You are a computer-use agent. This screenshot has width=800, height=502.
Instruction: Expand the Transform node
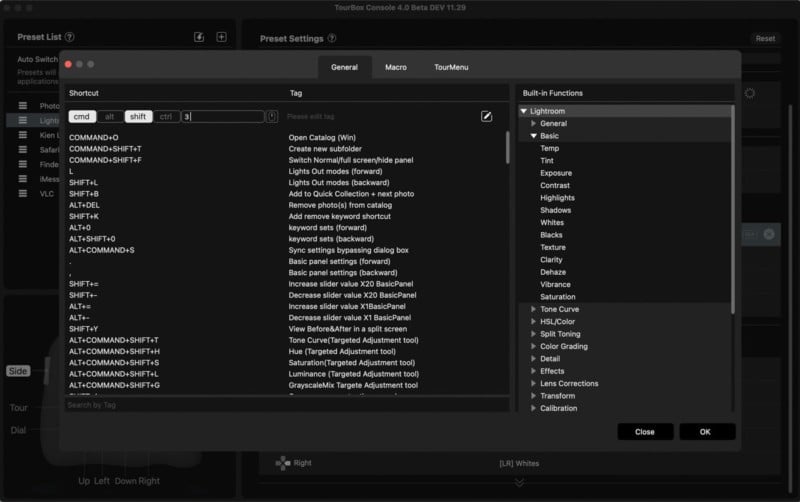click(533, 395)
